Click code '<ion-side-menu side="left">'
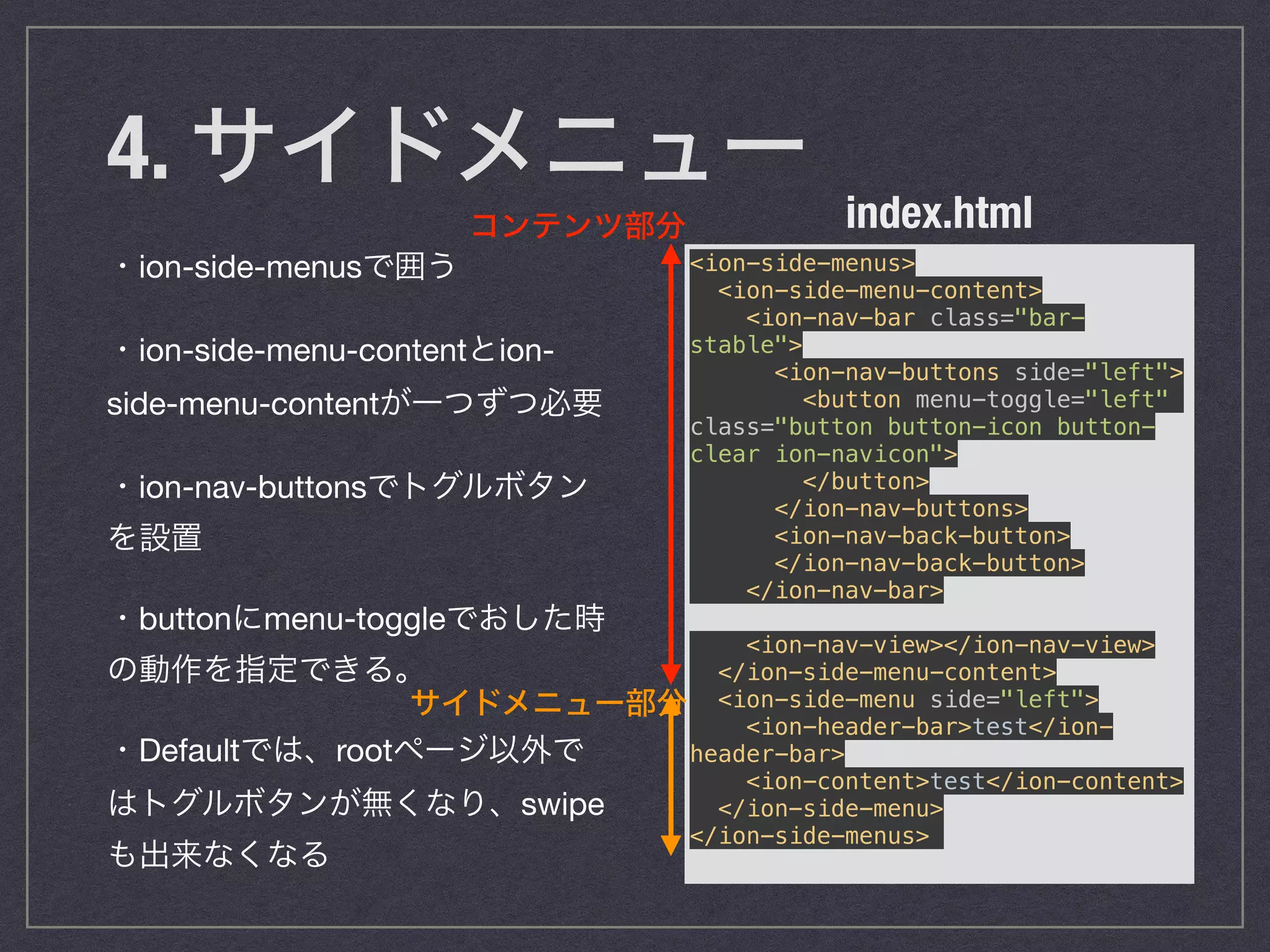The width and height of the screenshot is (1270, 952). 908,699
